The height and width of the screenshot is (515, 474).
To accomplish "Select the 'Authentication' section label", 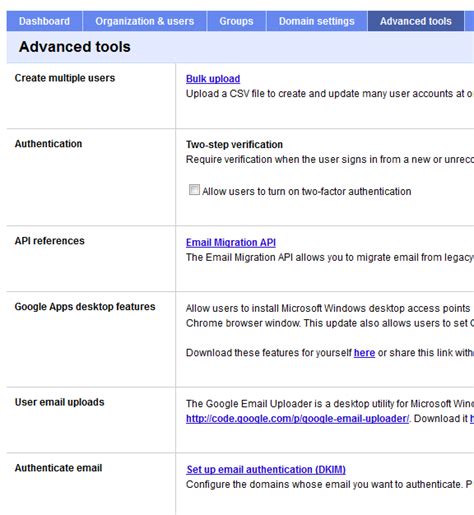I will (48, 144).
